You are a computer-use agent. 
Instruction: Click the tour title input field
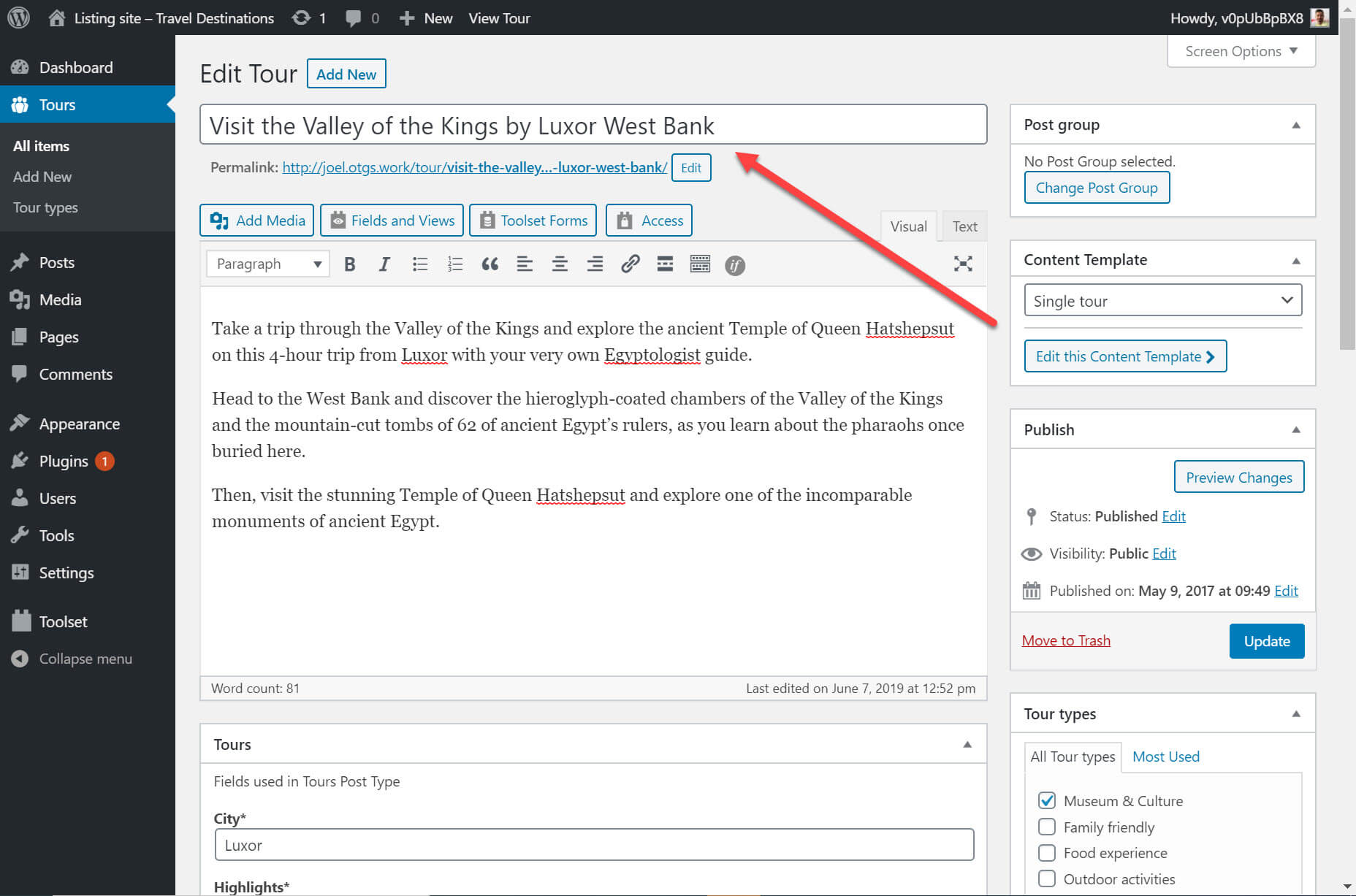(x=593, y=125)
